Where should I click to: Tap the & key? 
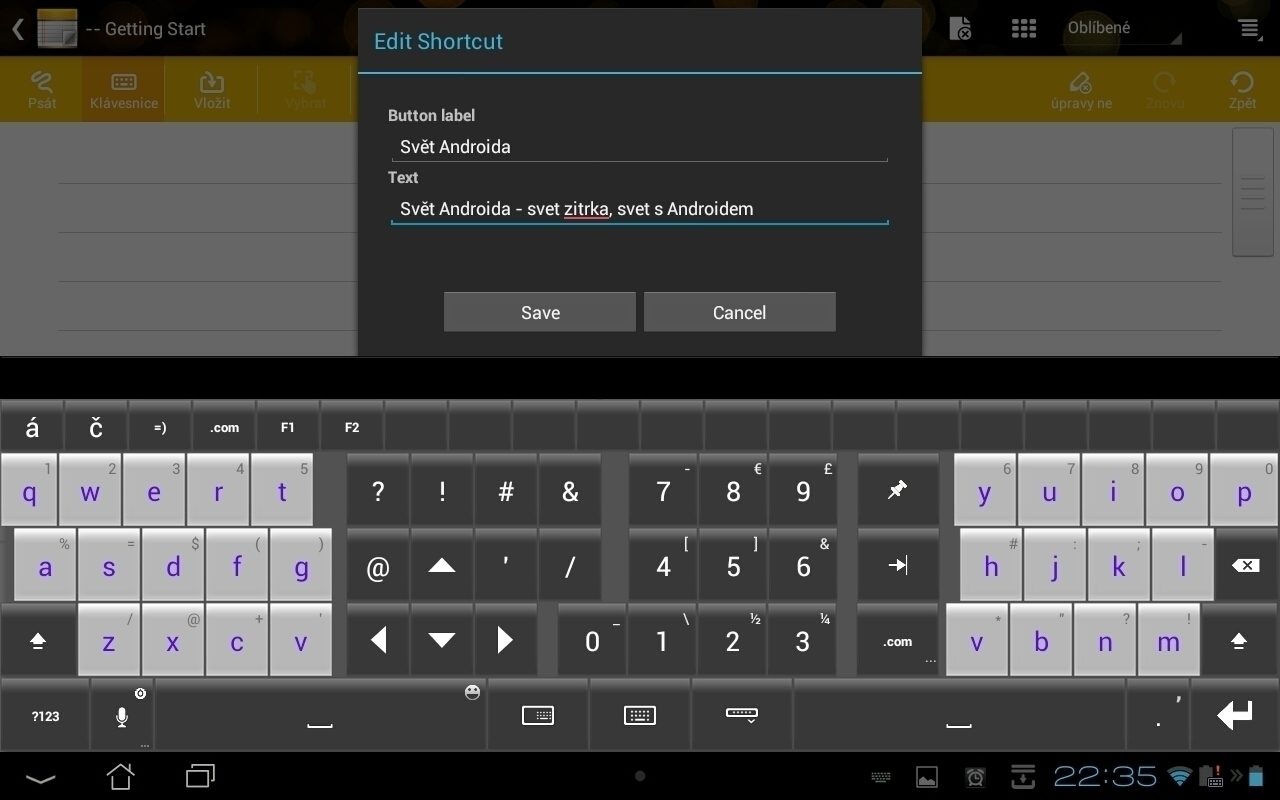[x=570, y=490]
